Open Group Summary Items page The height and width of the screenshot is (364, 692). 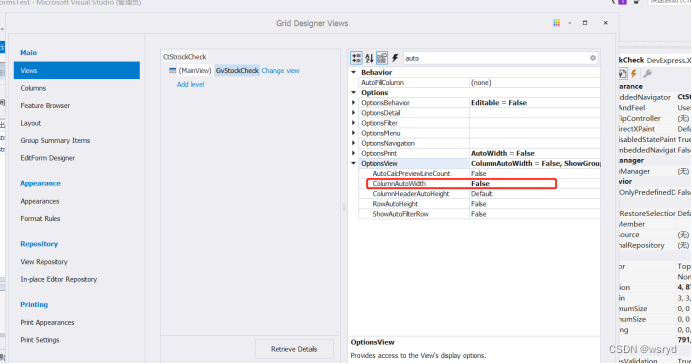[x=55, y=141]
